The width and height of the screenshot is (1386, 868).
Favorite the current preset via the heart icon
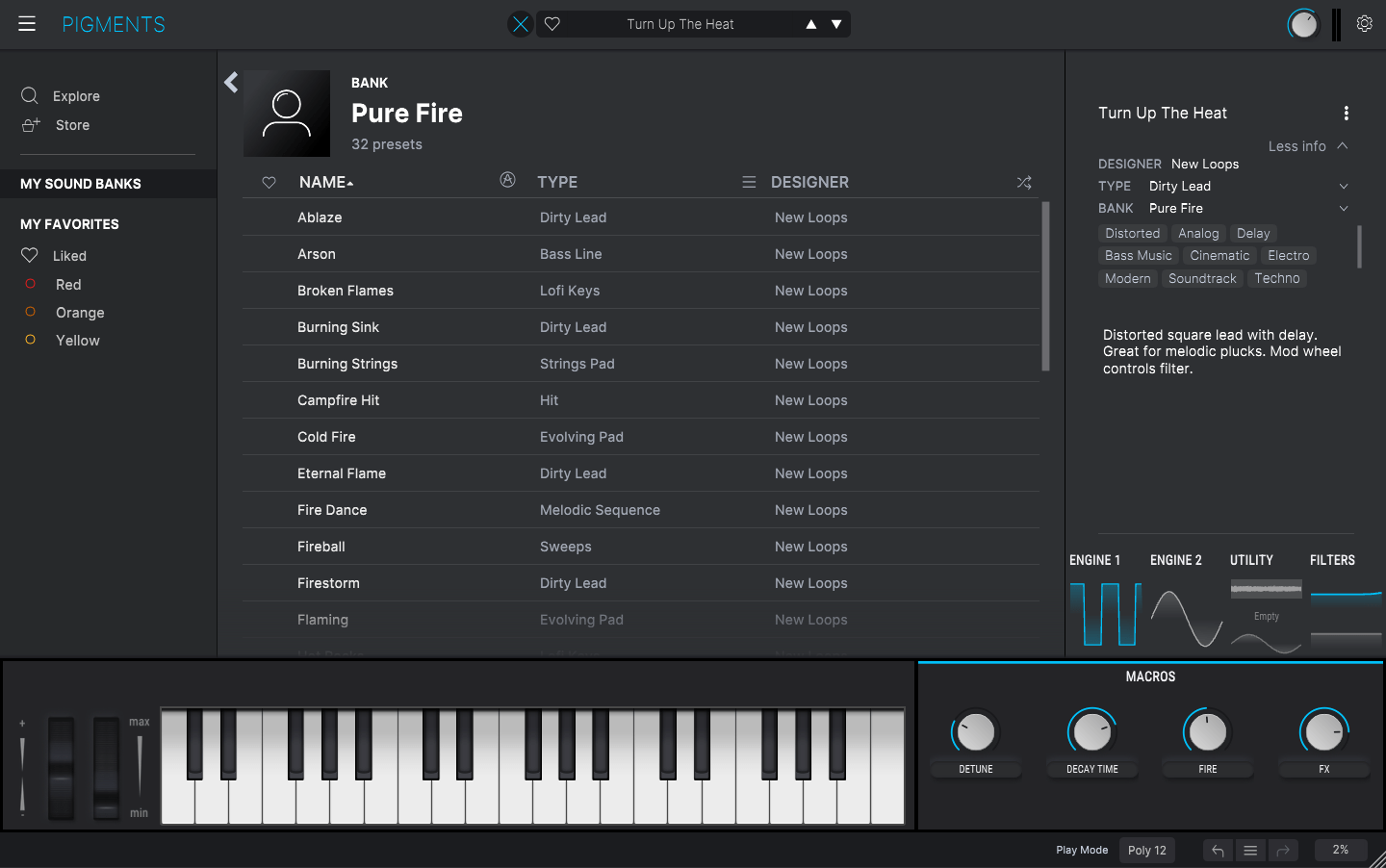pyautogui.click(x=552, y=23)
